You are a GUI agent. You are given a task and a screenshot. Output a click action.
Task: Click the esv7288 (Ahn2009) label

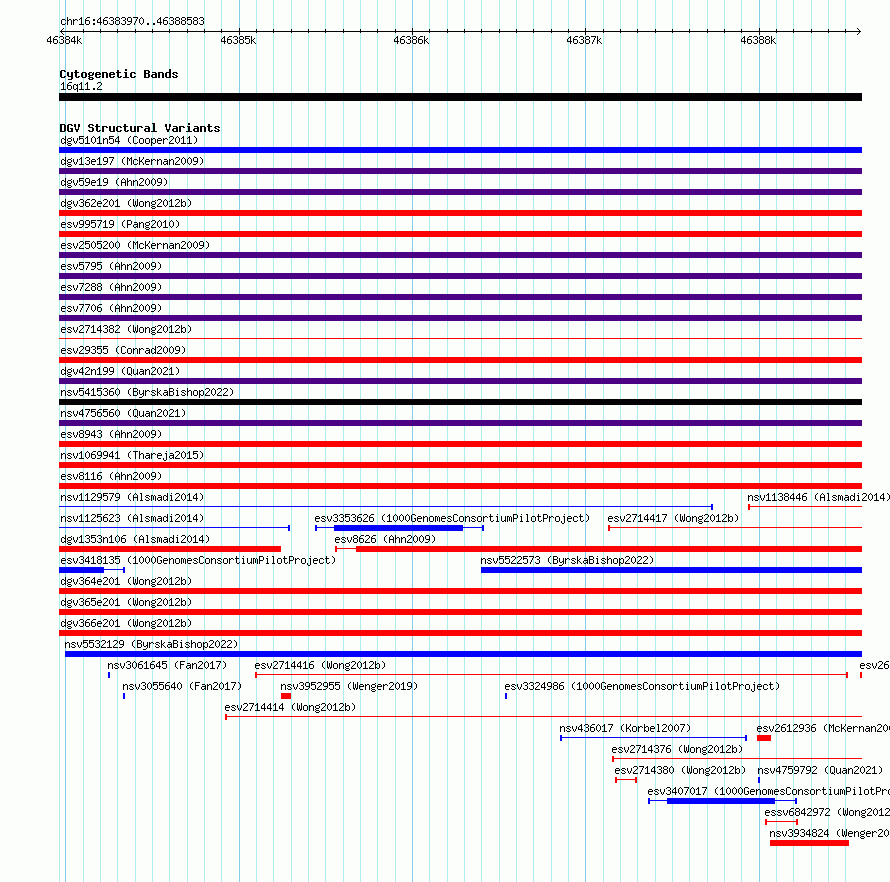pos(111,287)
